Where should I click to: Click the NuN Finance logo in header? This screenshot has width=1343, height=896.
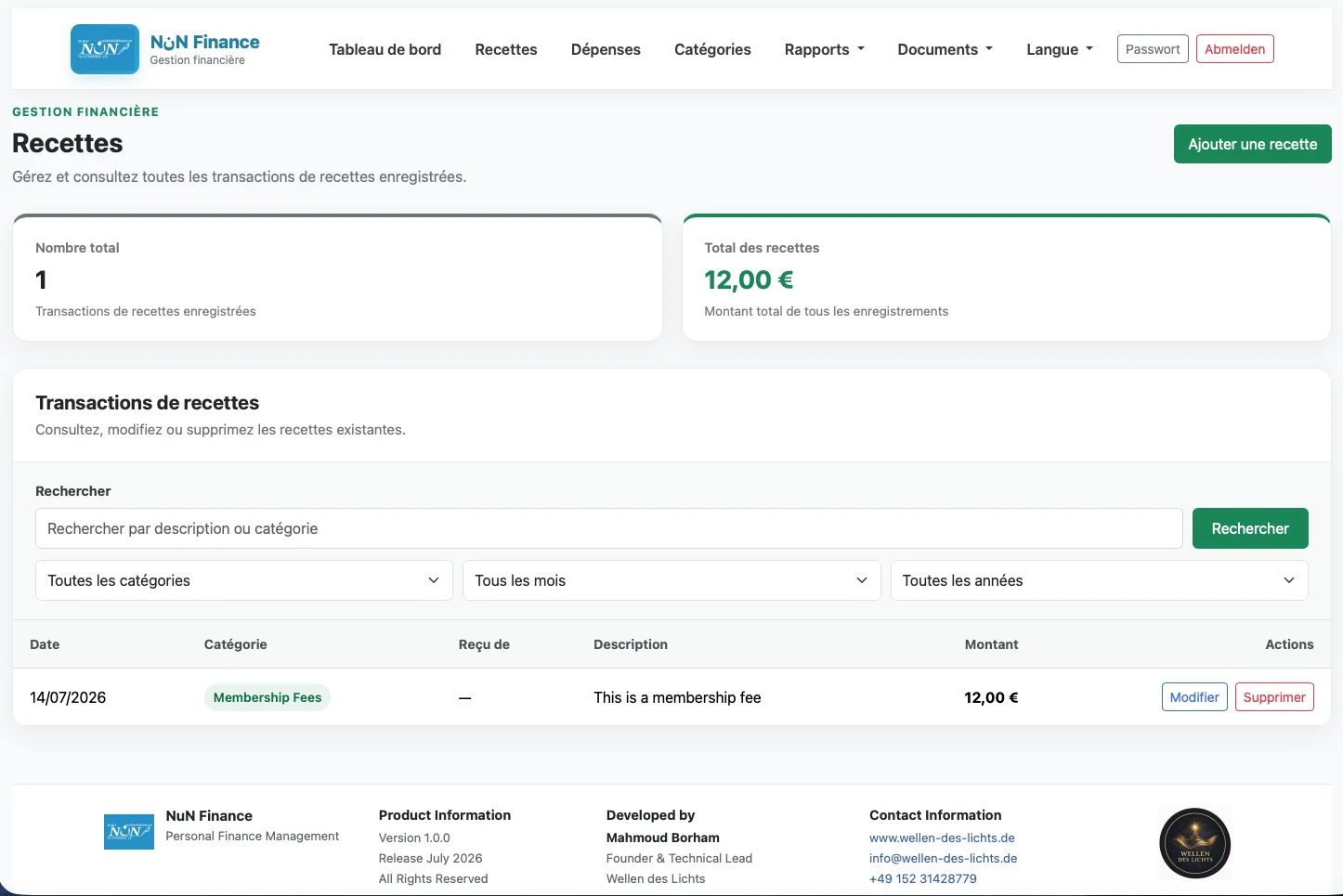105,49
